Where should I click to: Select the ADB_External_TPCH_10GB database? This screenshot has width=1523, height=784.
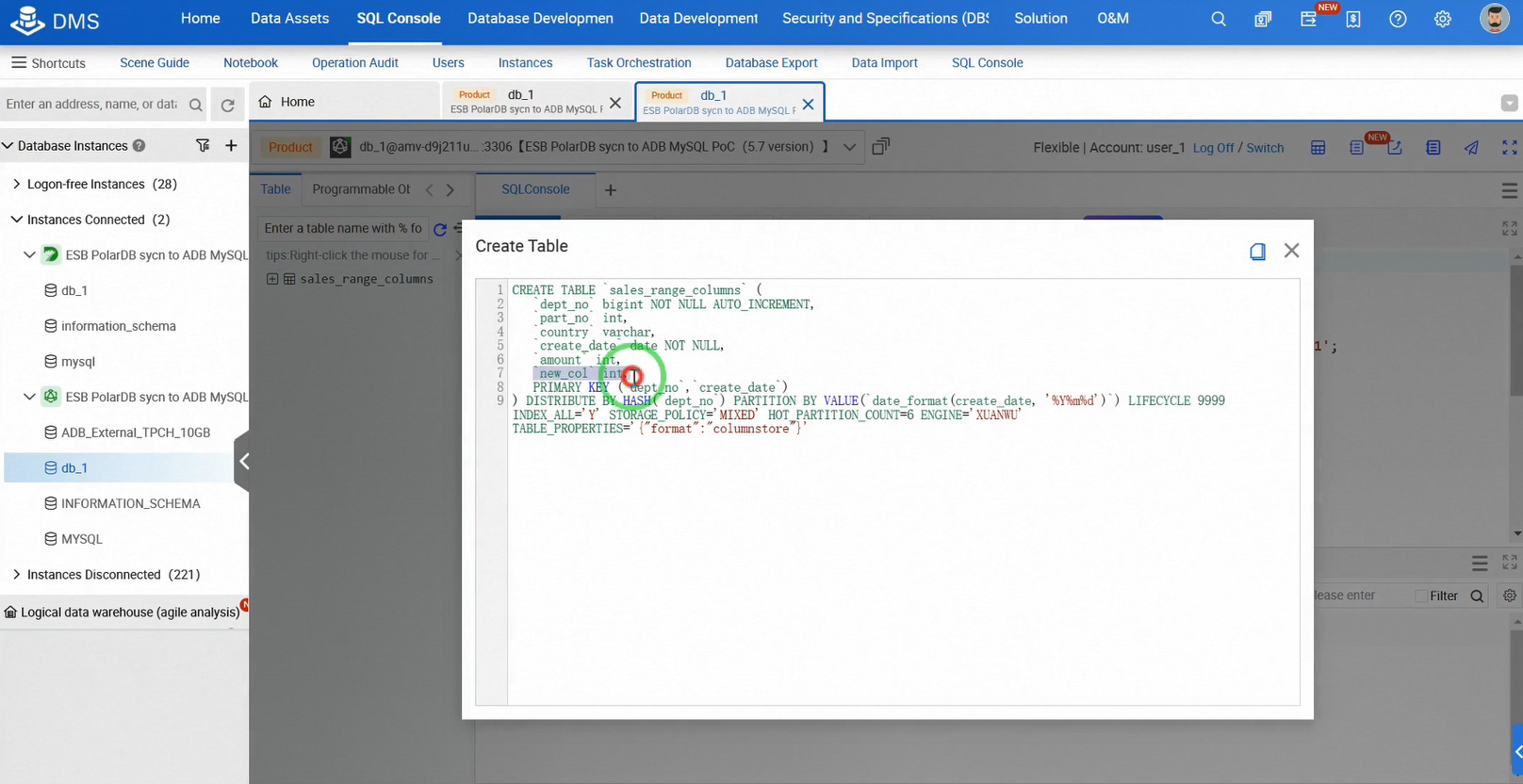(x=135, y=433)
